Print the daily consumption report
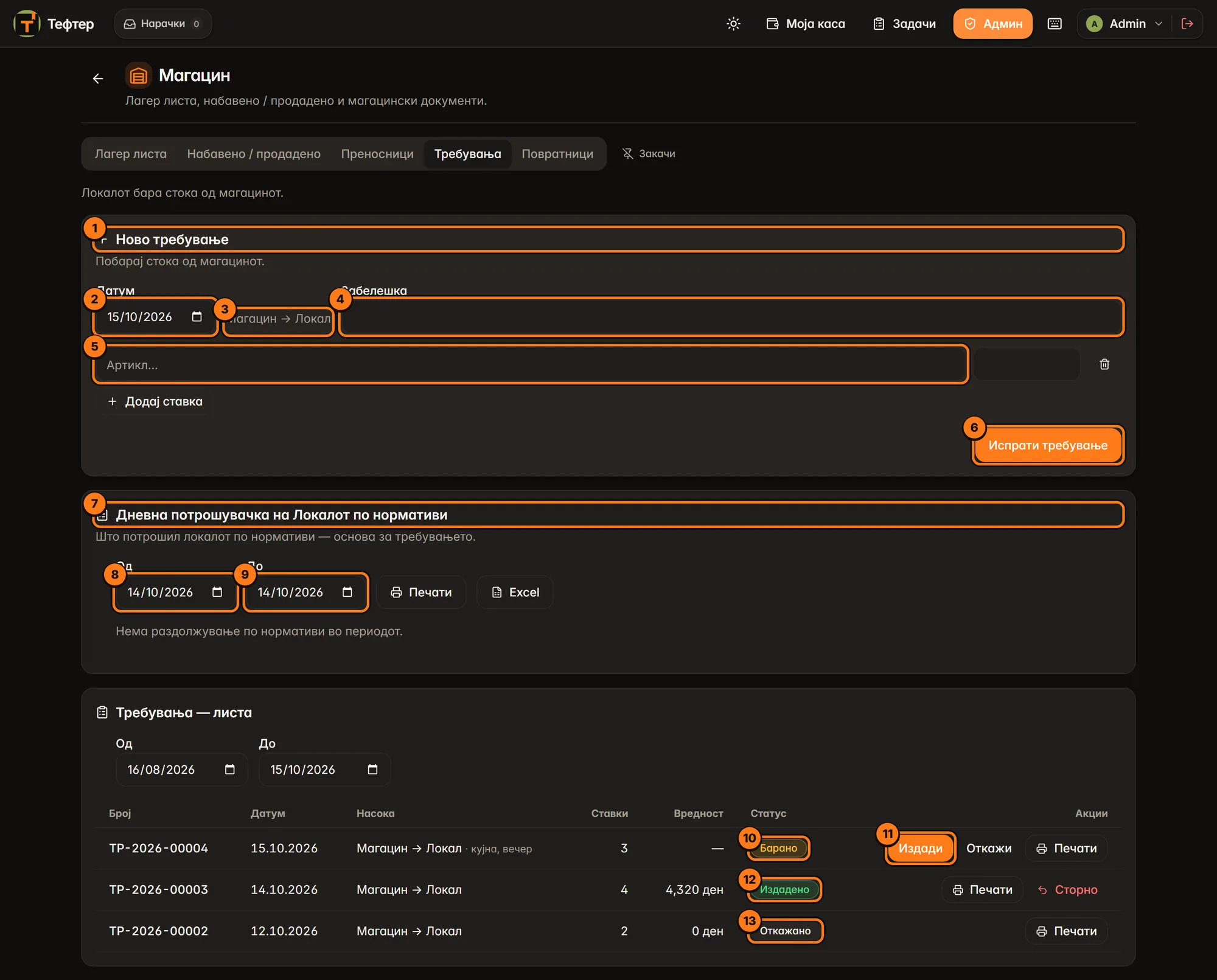Image resolution: width=1217 pixels, height=980 pixels. click(421, 593)
